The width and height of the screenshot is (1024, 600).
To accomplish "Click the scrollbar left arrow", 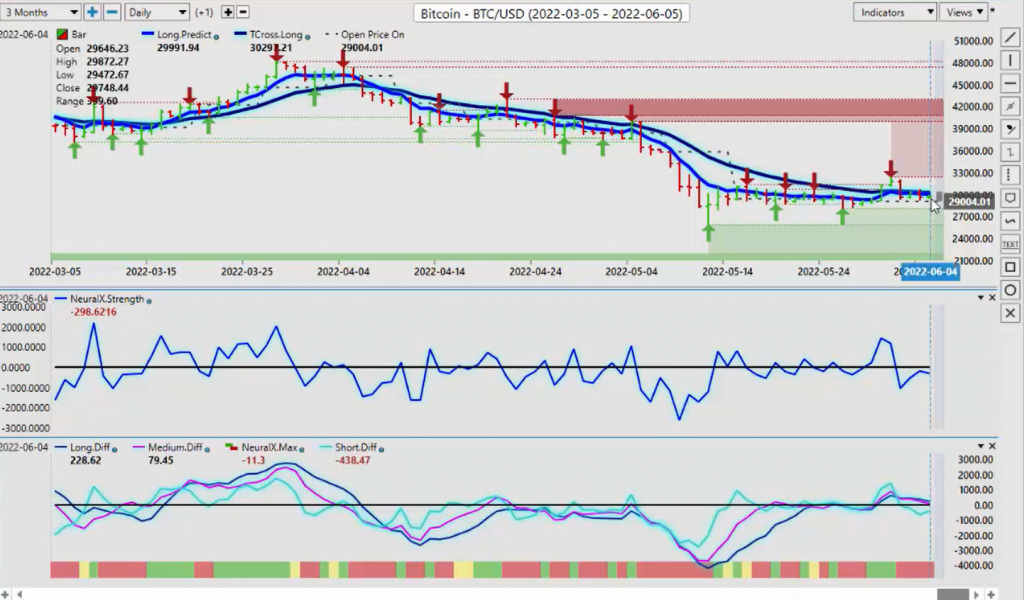I will coord(20,594).
